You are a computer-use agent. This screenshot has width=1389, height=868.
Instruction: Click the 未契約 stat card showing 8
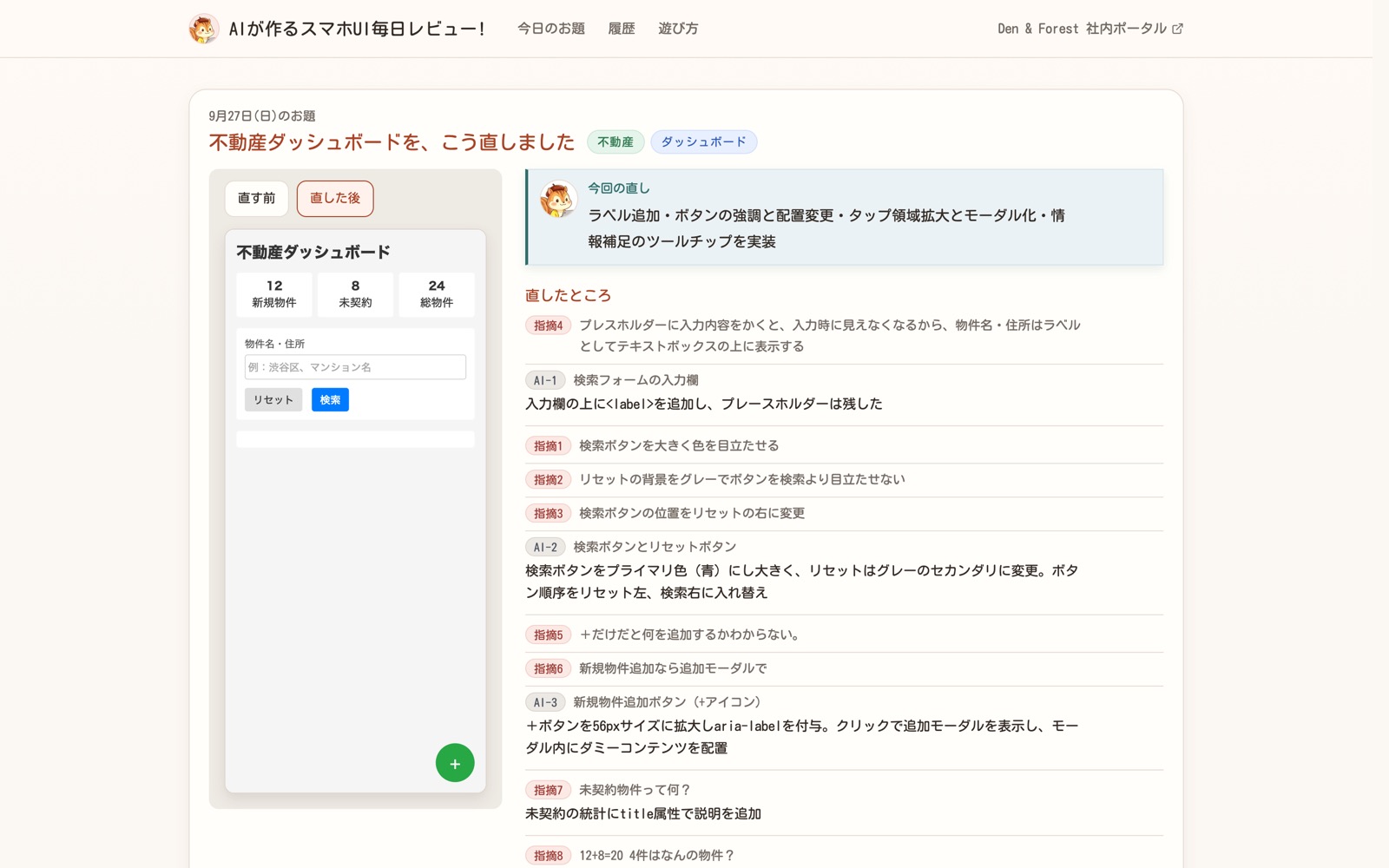coord(355,294)
